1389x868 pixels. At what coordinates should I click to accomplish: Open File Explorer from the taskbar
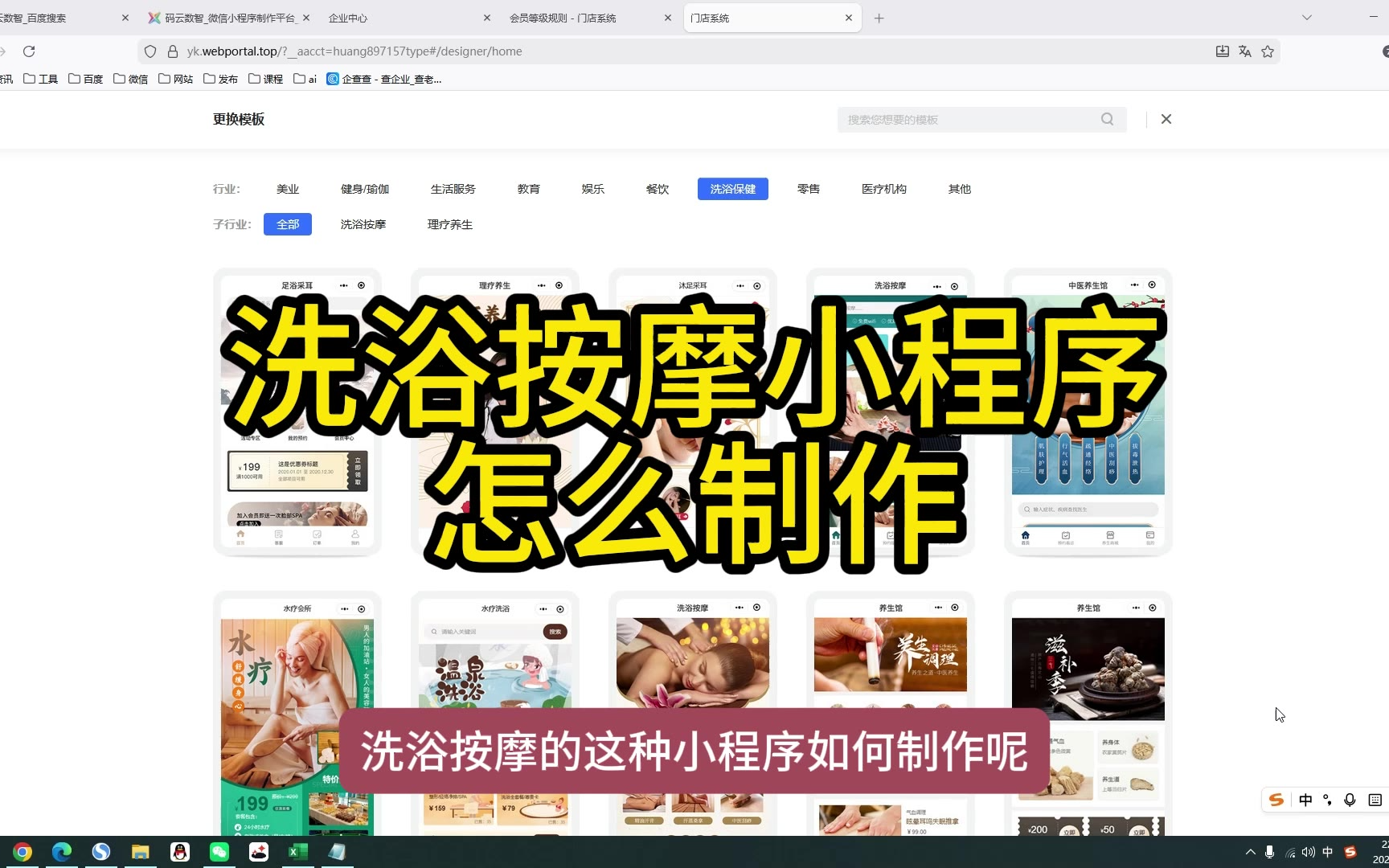pyautogui.click(x=141, y=852)
